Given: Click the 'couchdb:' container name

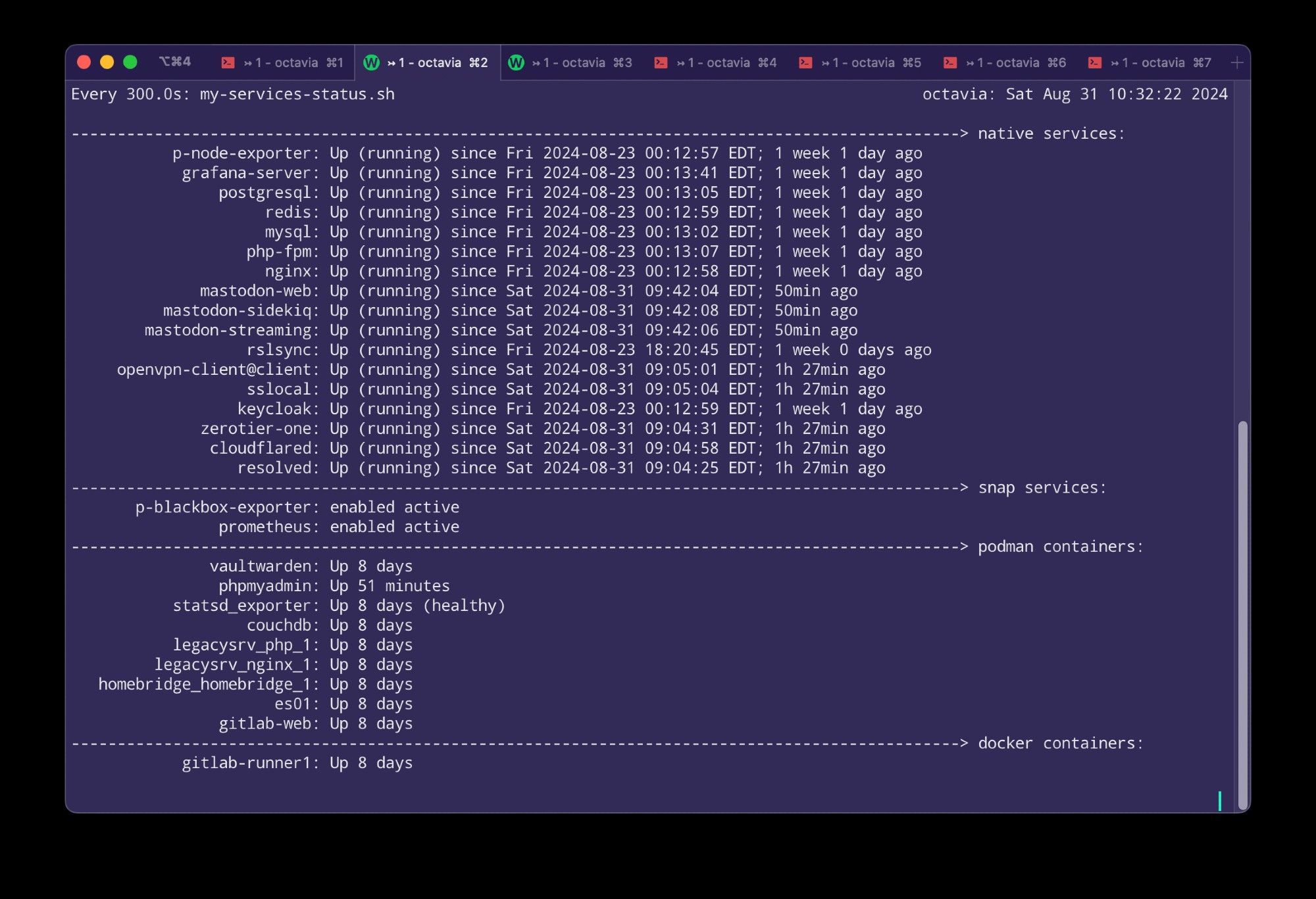Looking at the screenshot, I should tap(283, 625).
